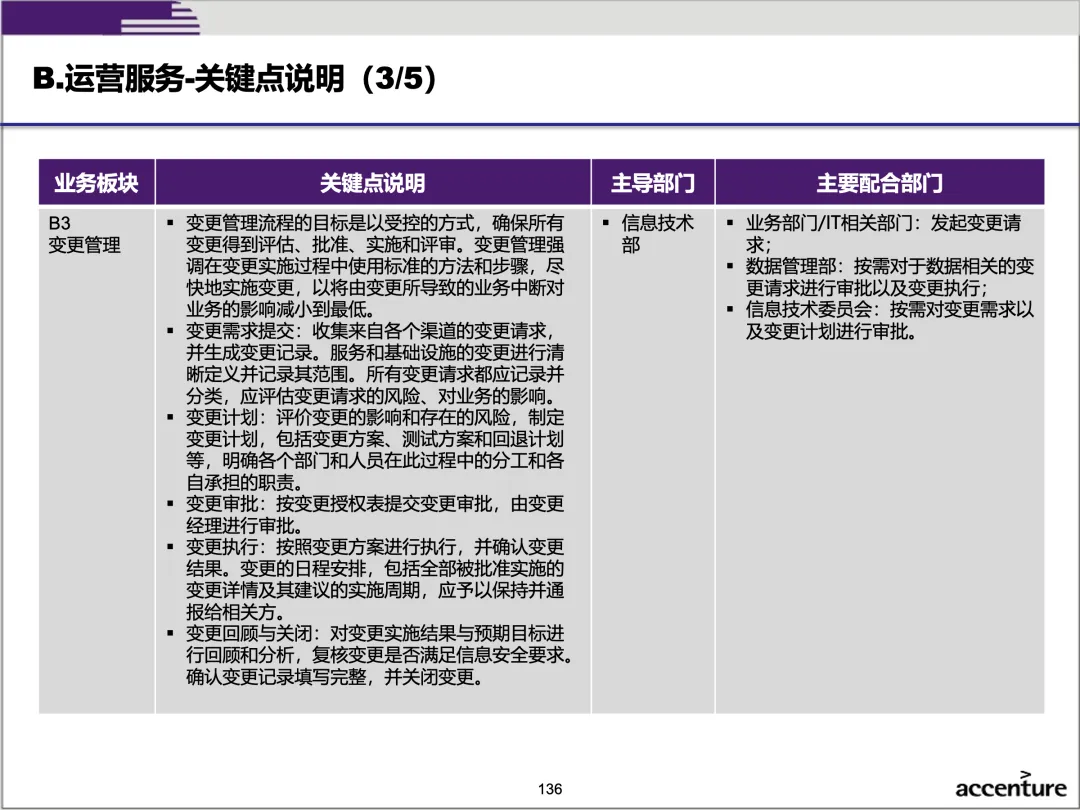The image size is (1080, 810).
Task: Click the bullet starting 变更管理流程的目标
Action: pyautogui.click(x=366, y=266)
